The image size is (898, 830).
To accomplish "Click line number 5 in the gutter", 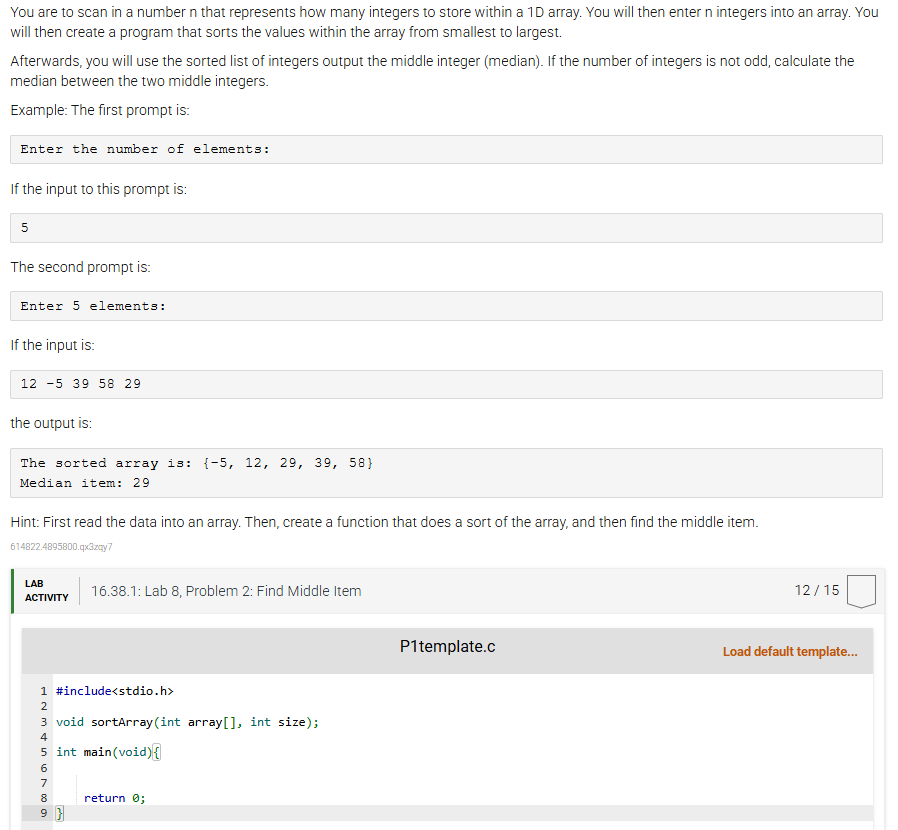I will (x=43, y=751).
